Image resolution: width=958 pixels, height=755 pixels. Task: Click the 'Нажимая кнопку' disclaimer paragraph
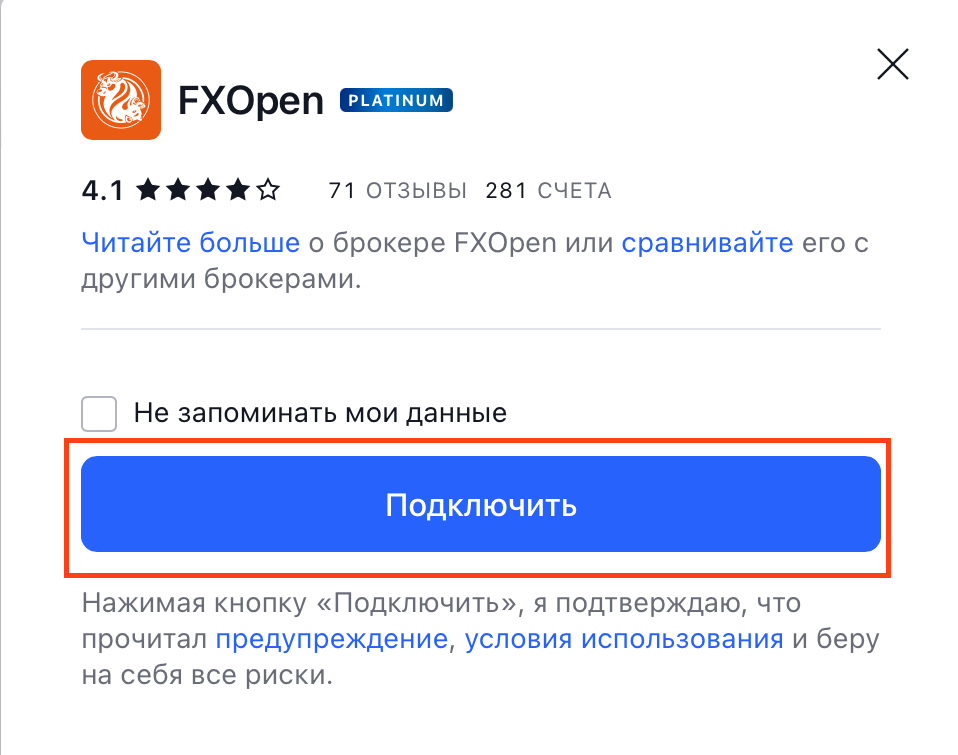(481, 639)
